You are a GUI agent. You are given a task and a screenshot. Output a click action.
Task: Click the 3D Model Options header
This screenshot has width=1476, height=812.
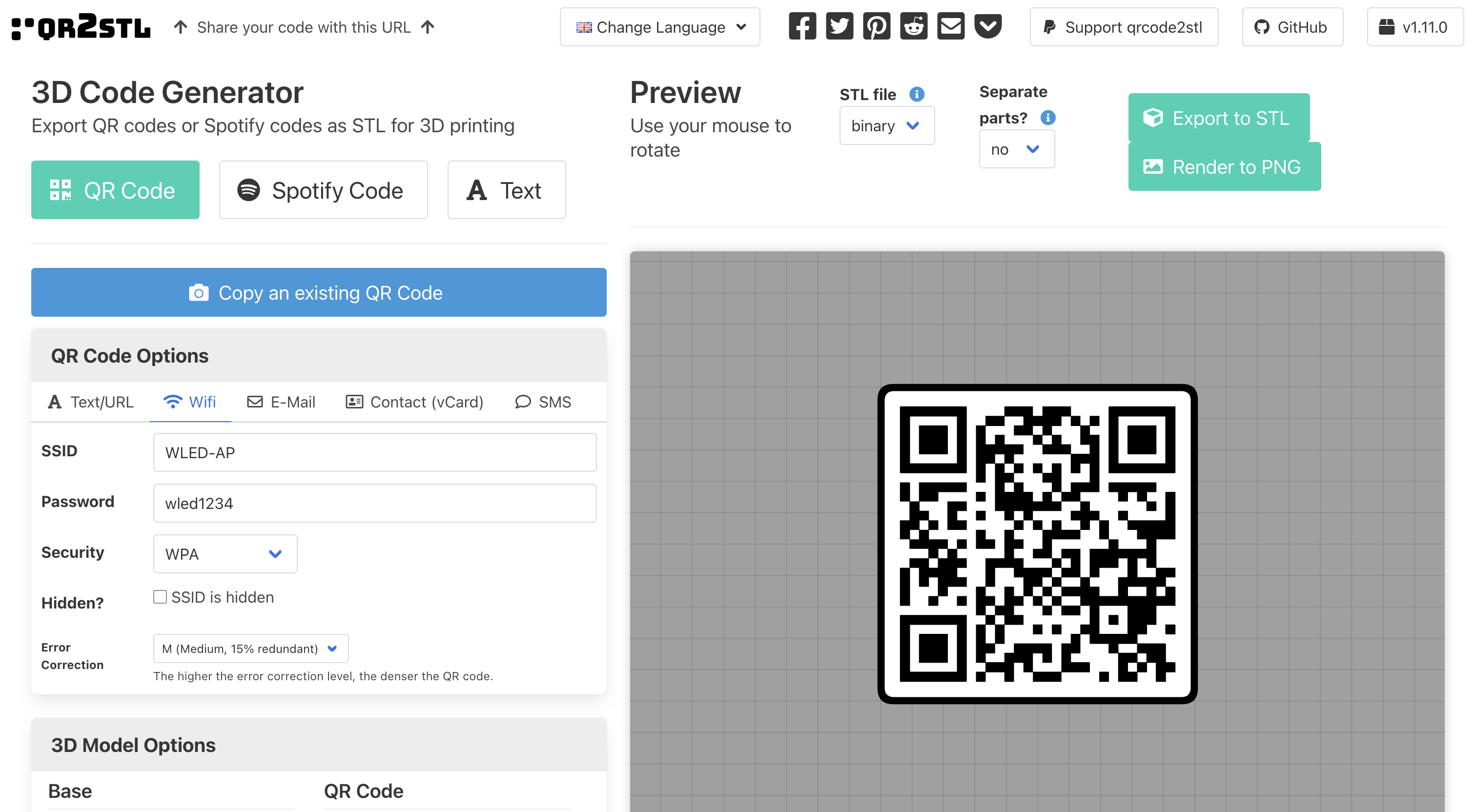click(x=319, y=744)
